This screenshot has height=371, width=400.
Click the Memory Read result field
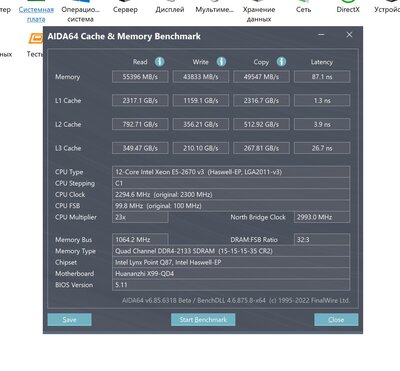140,77
